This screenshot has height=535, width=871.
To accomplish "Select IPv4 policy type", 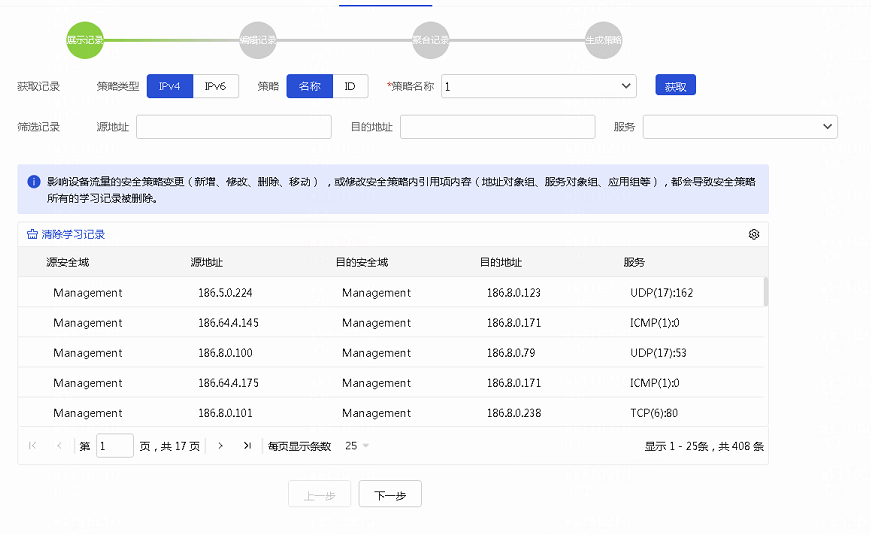I will coord(169,86).
